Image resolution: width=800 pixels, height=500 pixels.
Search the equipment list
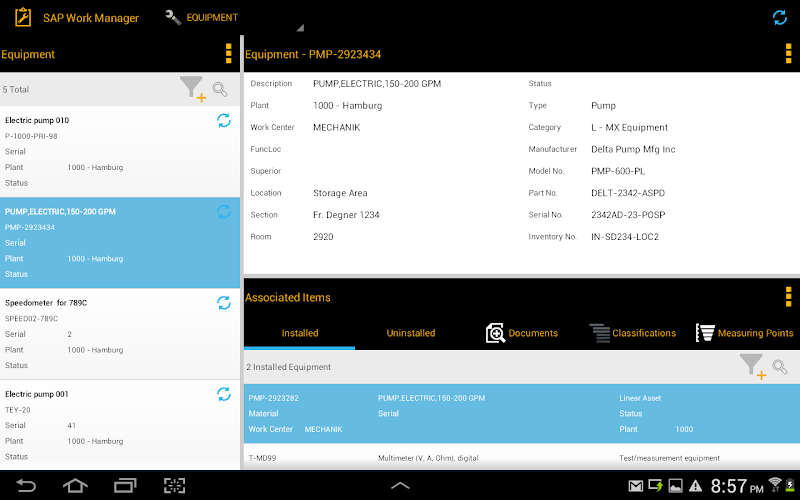point(220,89)
